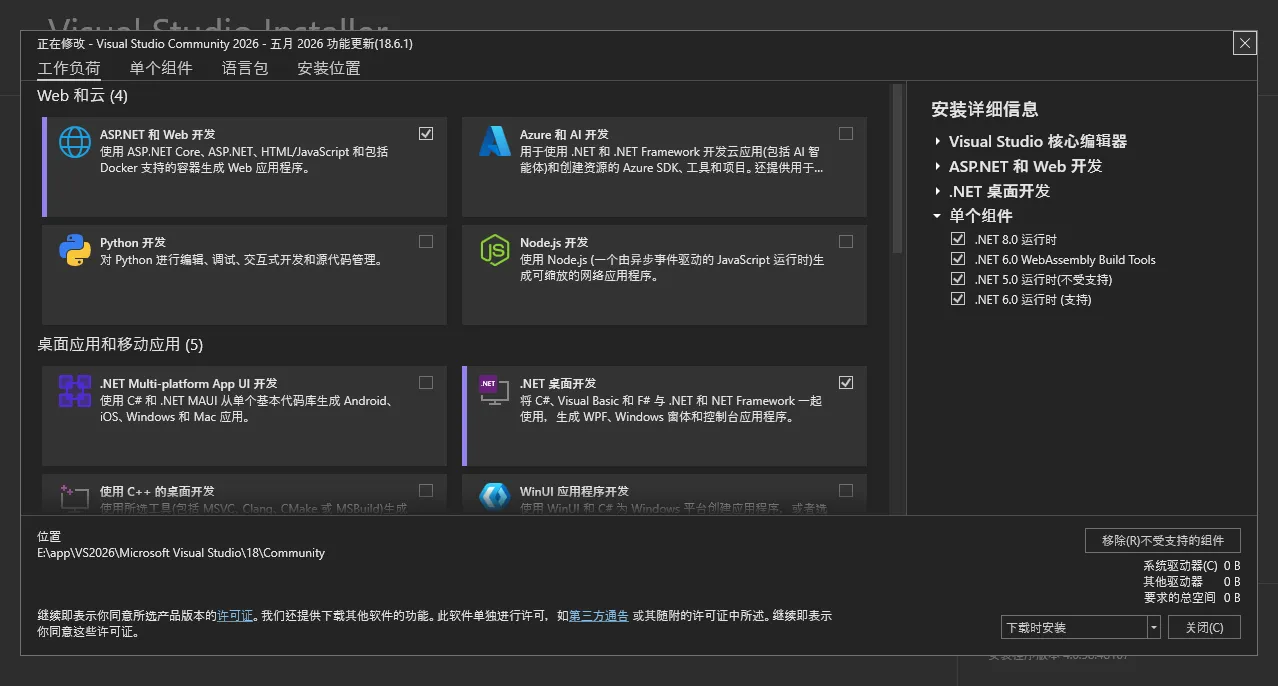The image size is (1278, 686).
Task: Switch to the 安装位置 tab
Action: pyautogui.click(x=329, y=68)
